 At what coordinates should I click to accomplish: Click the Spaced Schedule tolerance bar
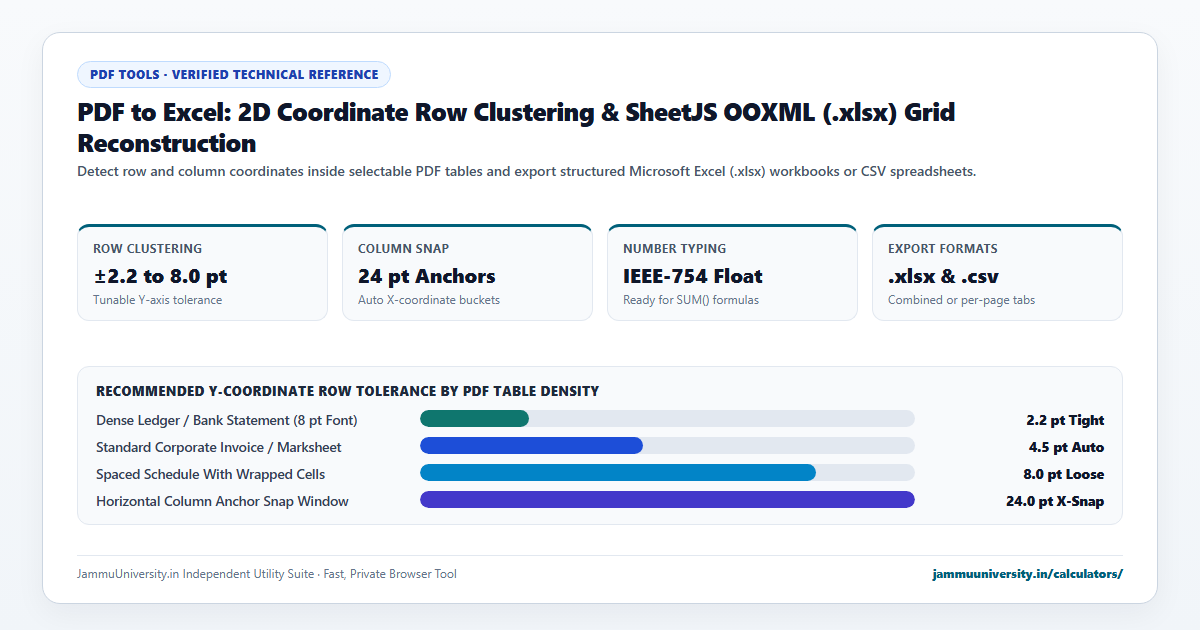618,473
